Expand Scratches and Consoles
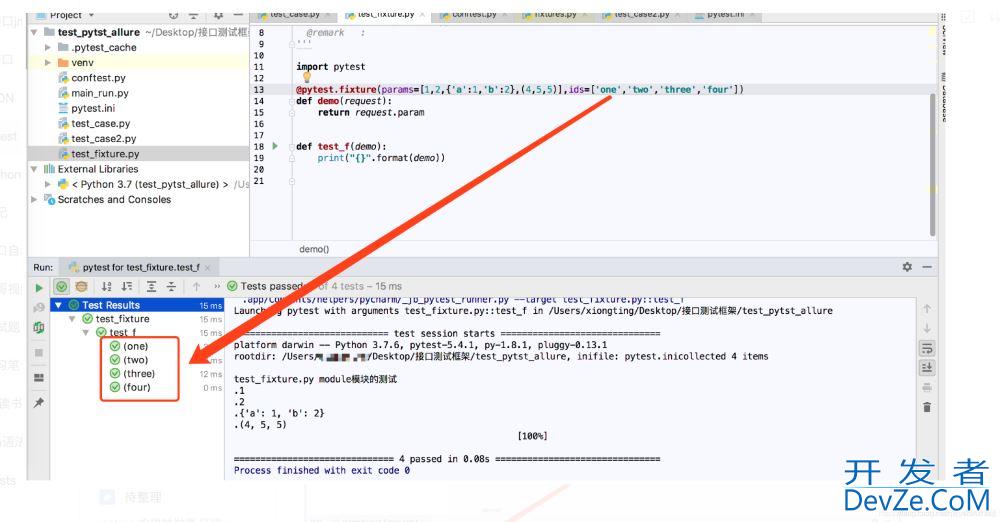 point(34,200)
